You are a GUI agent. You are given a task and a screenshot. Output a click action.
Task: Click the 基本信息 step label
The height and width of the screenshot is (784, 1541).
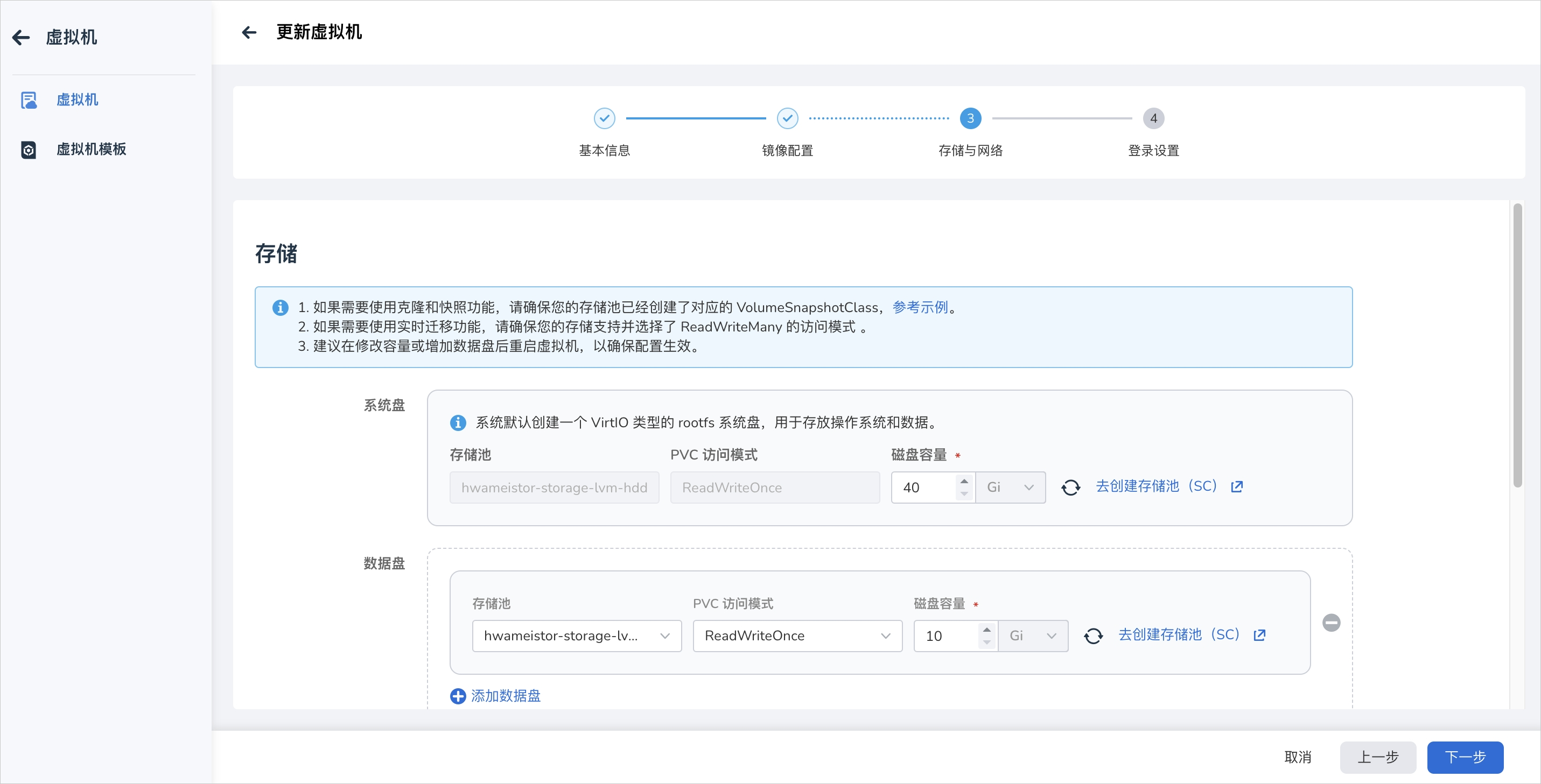point(604,151)
